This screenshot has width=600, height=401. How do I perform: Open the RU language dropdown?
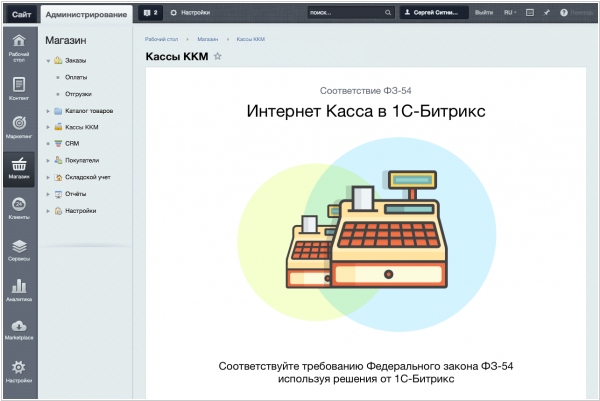[x=511, y=12]
